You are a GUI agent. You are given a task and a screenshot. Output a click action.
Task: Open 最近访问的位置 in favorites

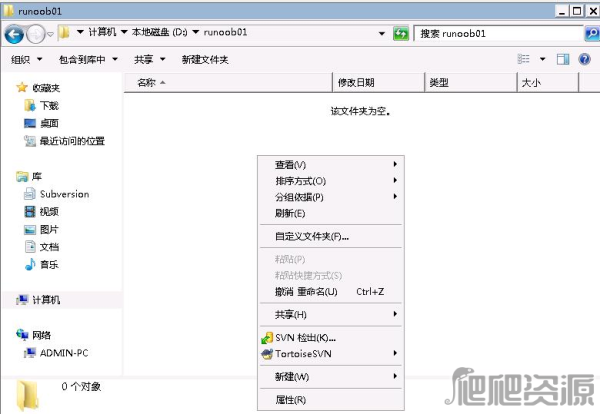coord(72,141)
